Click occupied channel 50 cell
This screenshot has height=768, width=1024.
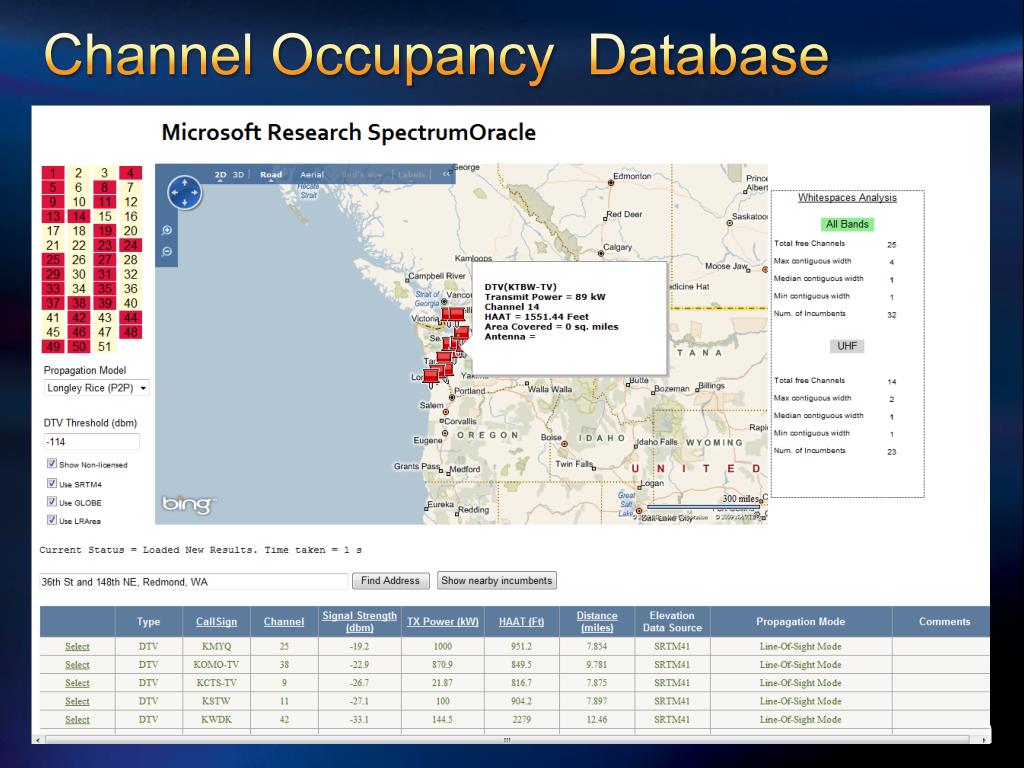pos(78,347)
